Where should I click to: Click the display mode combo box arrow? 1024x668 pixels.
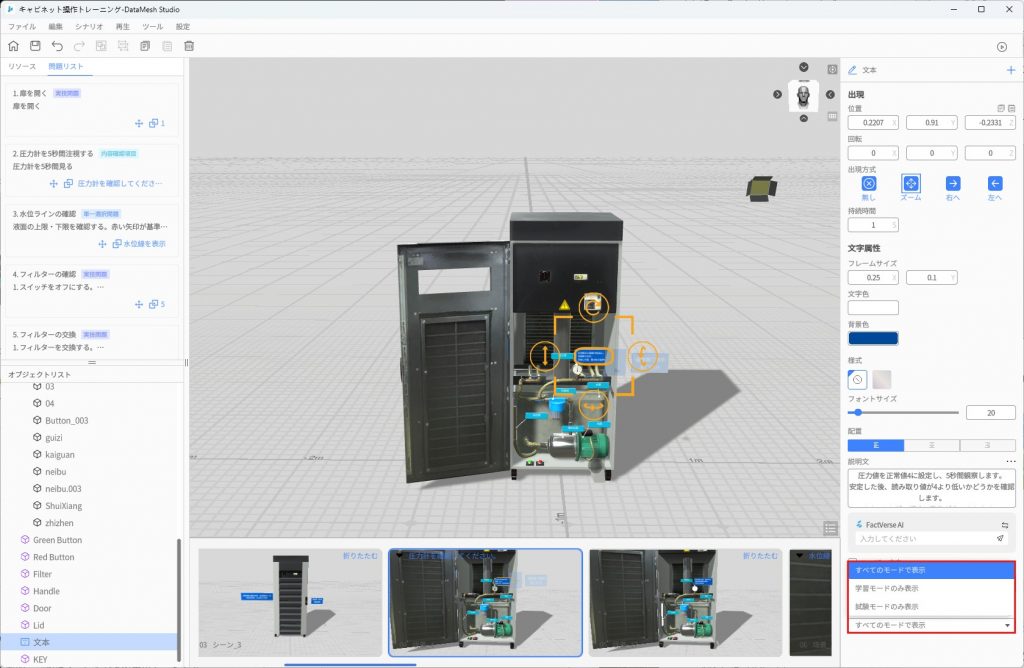click(1007, 625)
